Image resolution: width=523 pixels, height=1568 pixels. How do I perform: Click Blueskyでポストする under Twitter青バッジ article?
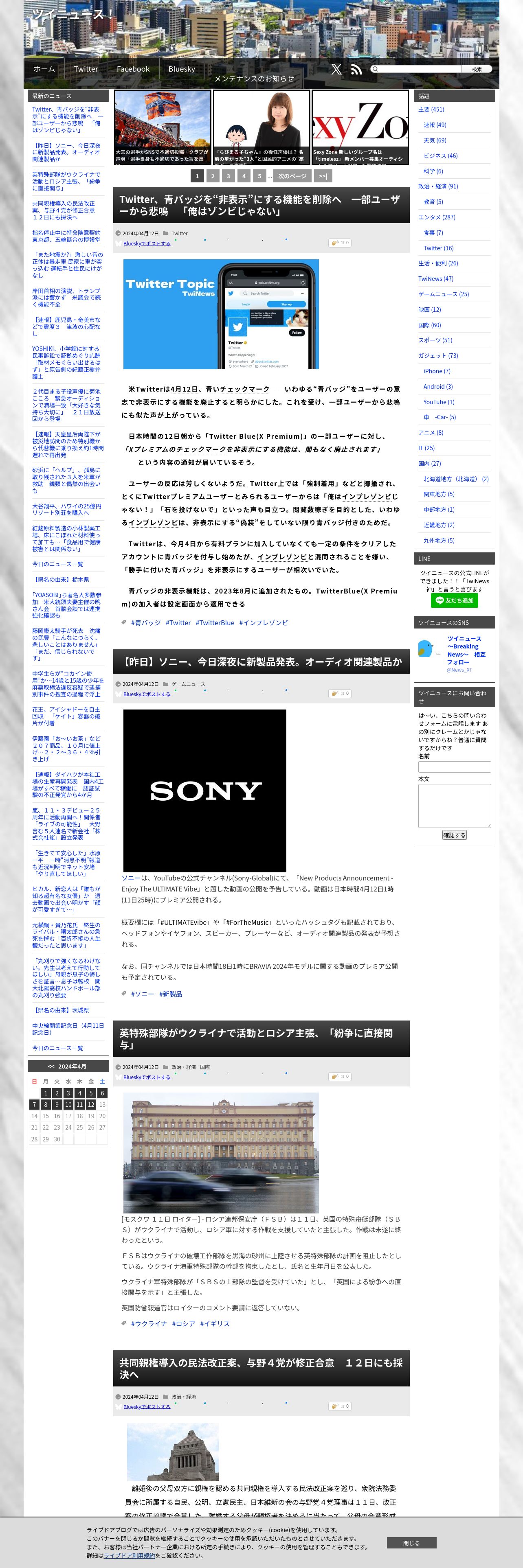pyautogui.click(x=147, y=243)
